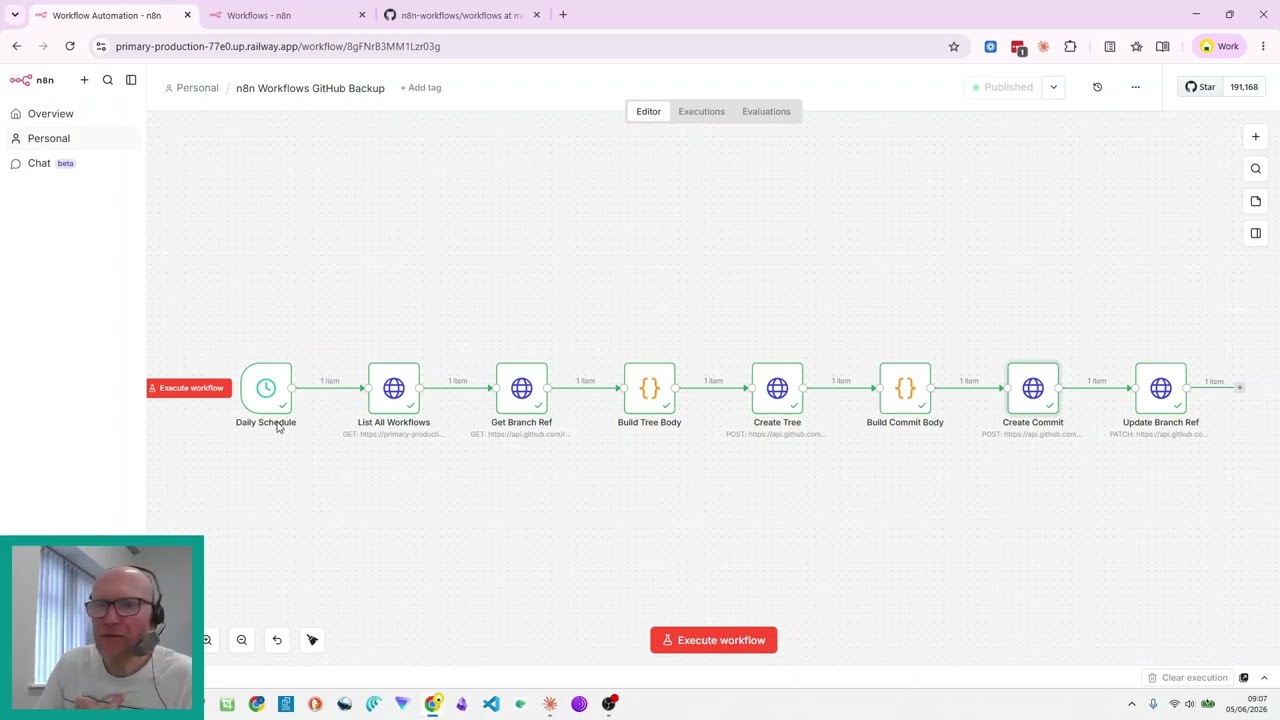This screenshot has height=720, width=1280.
Task: Tidy up the workflow with broom icon
Action: point(312,640)
